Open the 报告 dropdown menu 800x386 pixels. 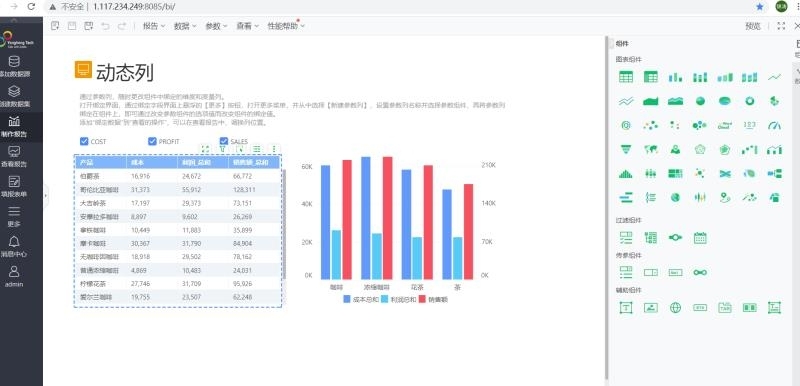[154, 26]
